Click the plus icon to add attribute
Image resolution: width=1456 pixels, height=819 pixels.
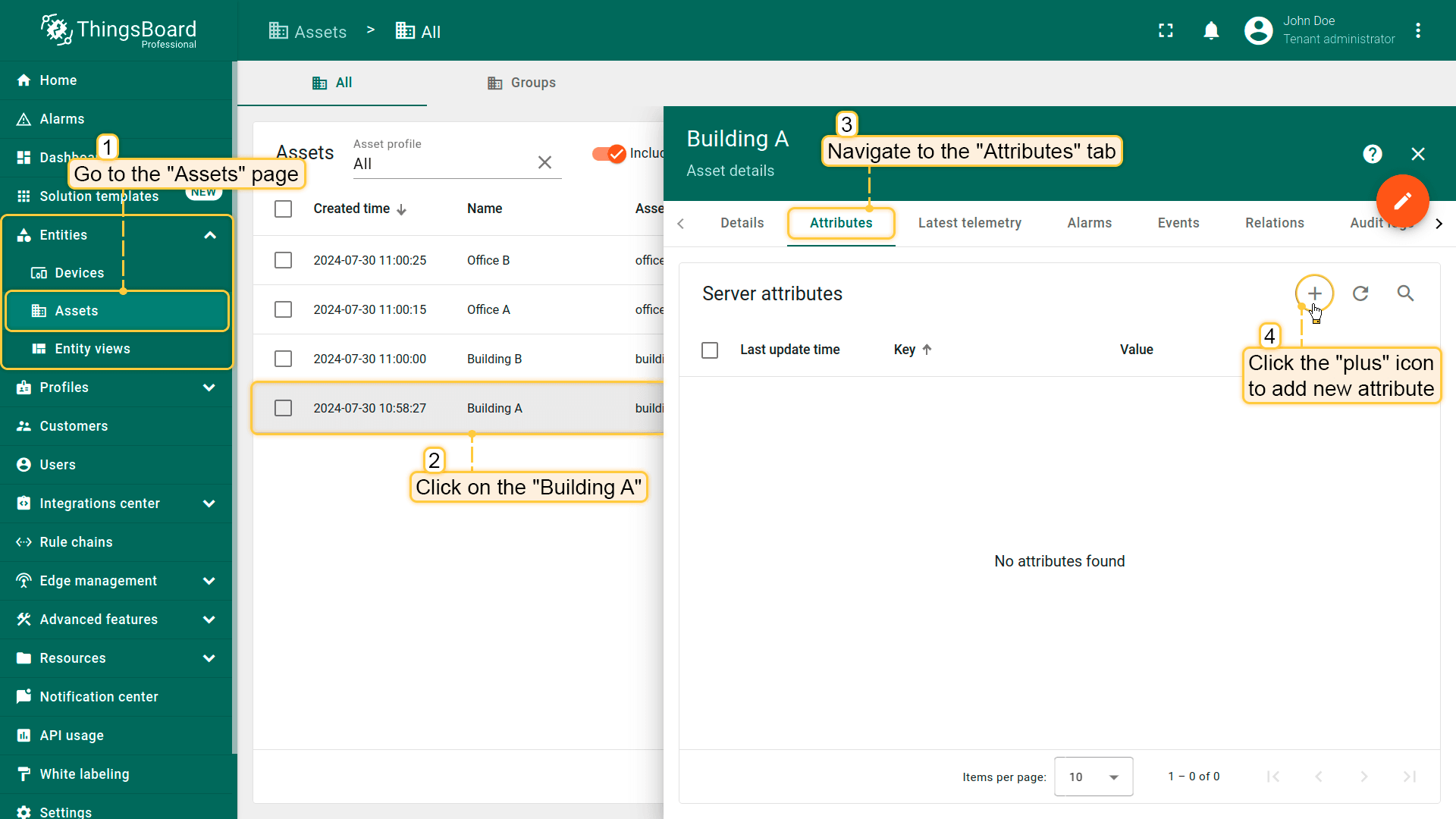(x=1314, y=293)
